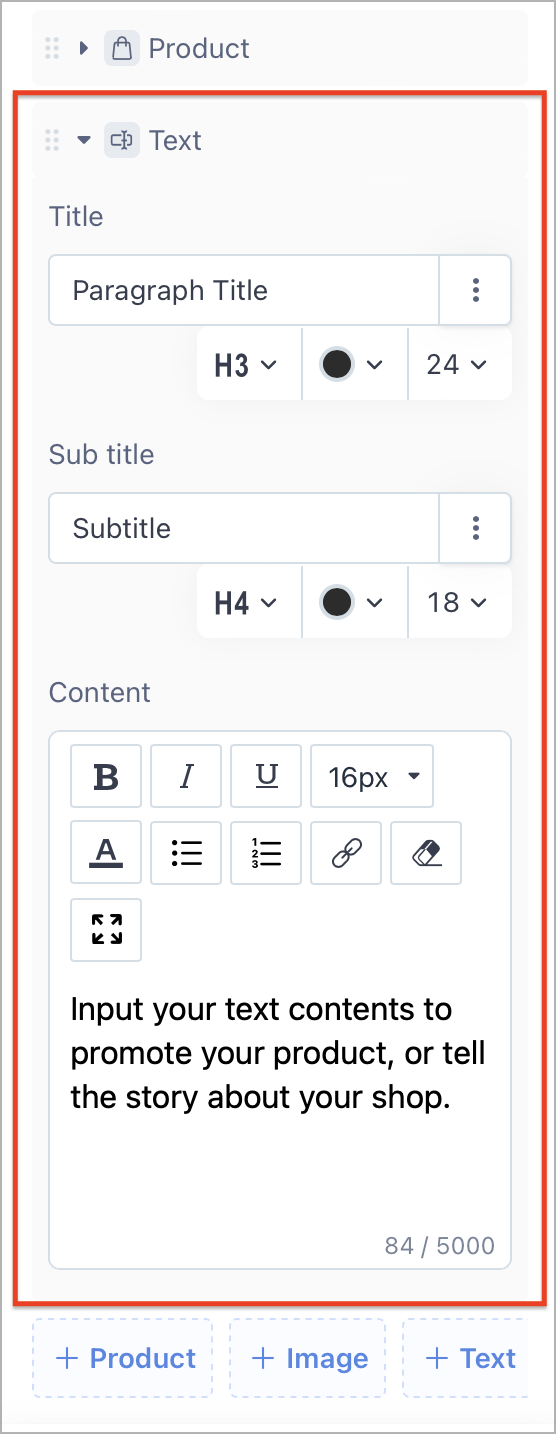Screen dimensions: 556x1434
Task: Expand the editor to fullscreen
Action: point(106,930)
